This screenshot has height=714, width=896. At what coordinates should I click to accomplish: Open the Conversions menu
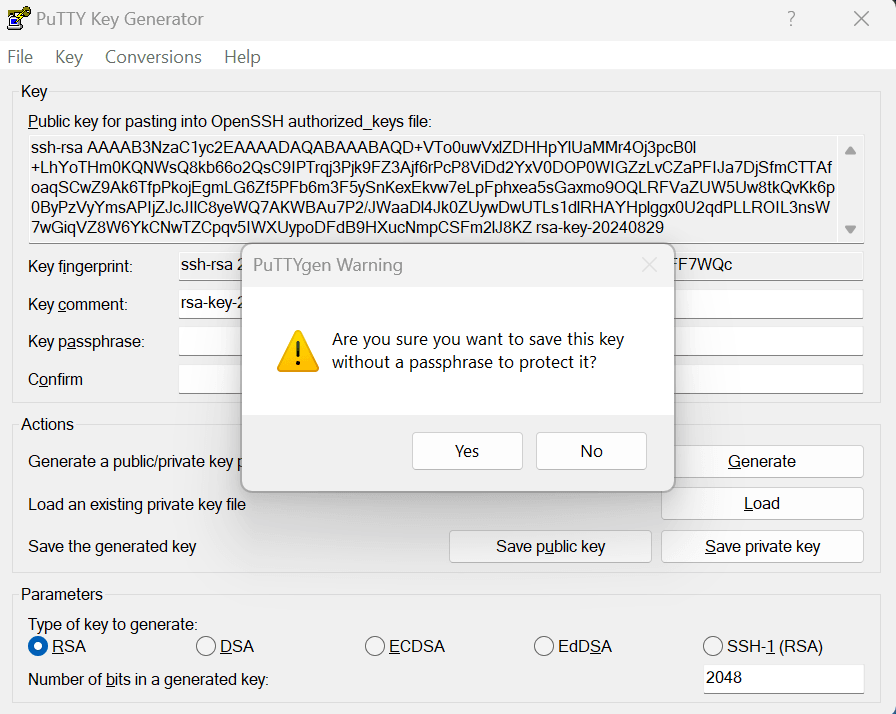(153, 57)
